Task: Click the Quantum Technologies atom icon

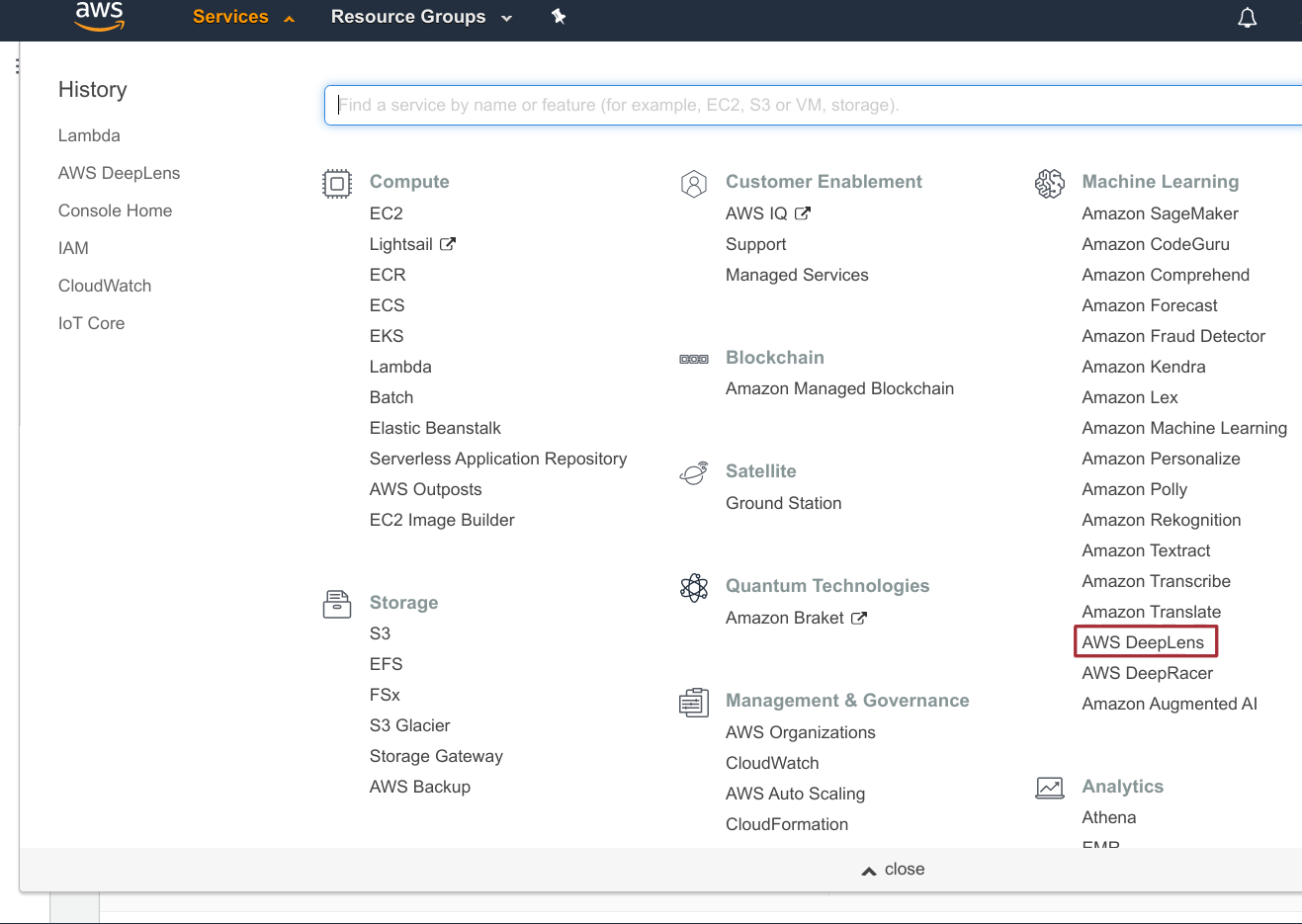Action: pos(694,588)
